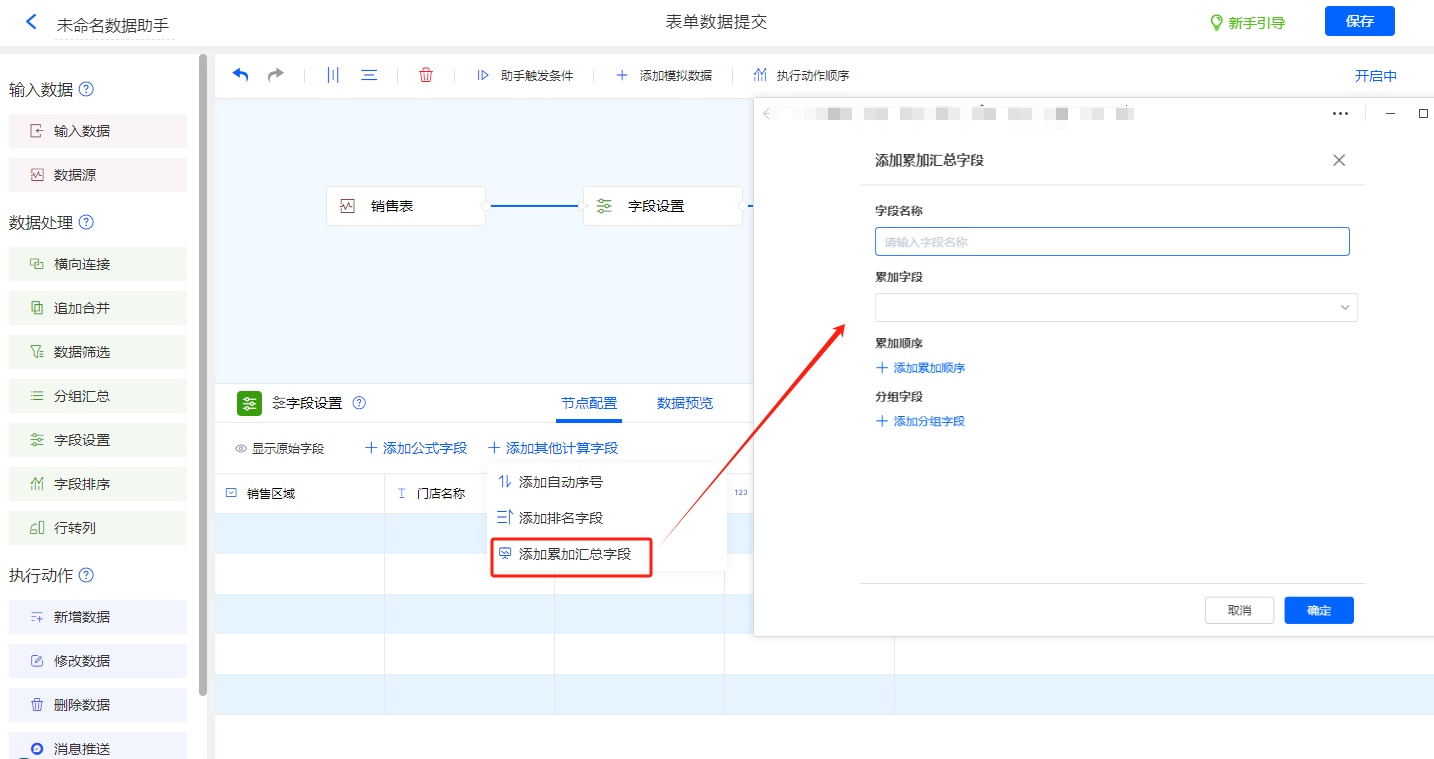Switch to the 数据预览 tab
This screenshot has width=1434, height=759.
pyautogui.click(x=685, y=403)
